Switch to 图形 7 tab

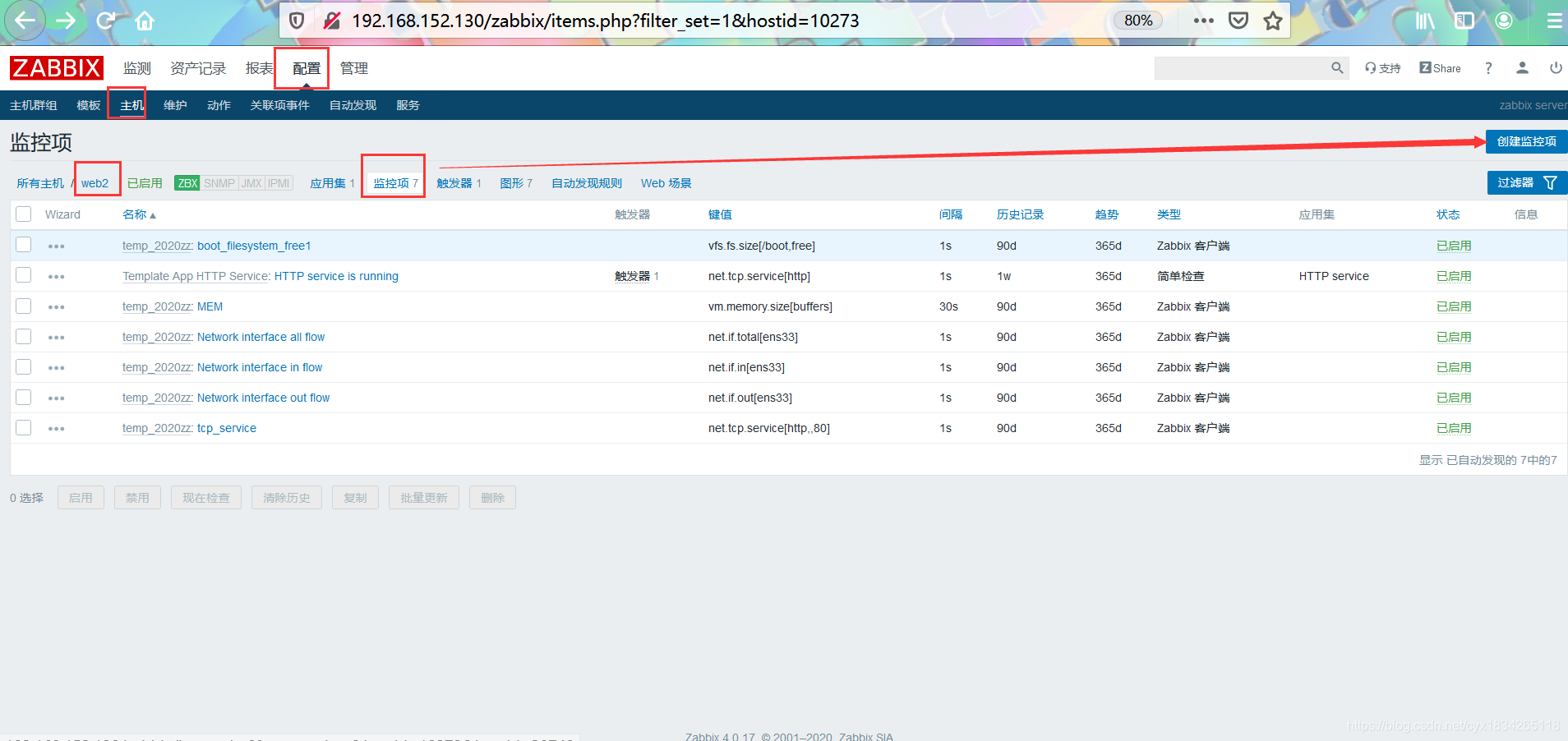516,183
